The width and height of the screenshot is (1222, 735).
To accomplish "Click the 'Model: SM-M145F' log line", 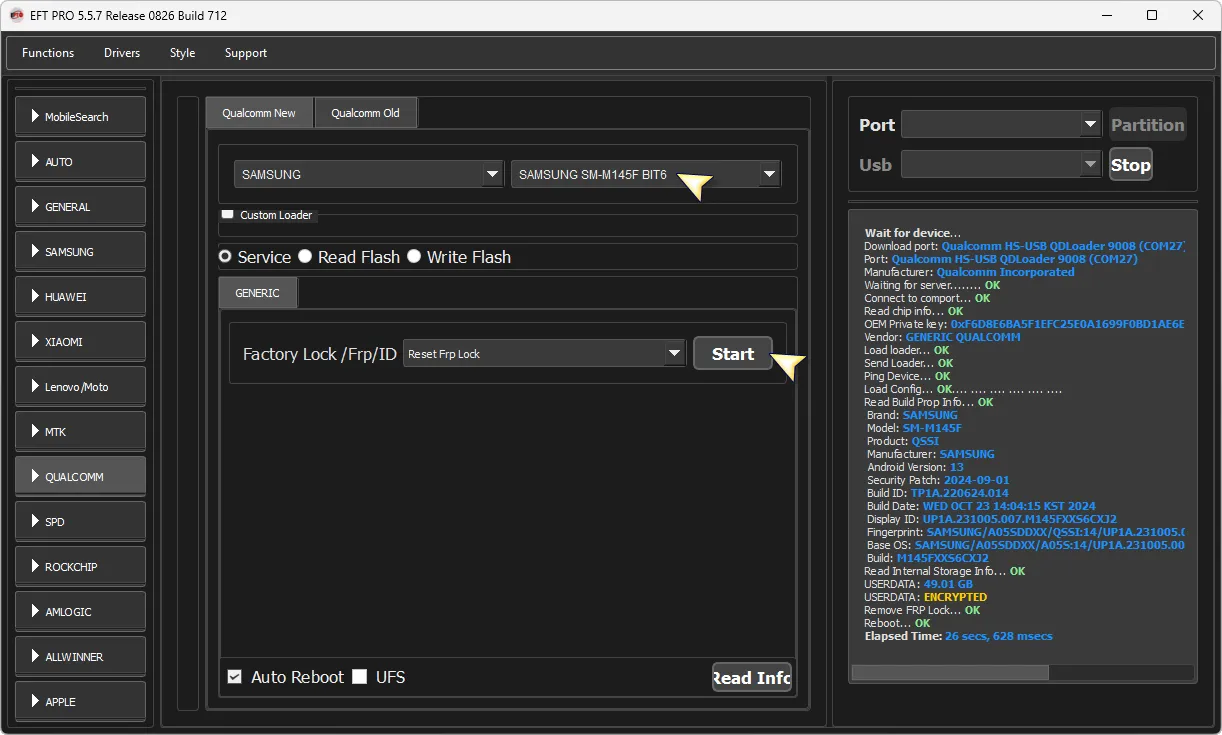I will point(914,428).
